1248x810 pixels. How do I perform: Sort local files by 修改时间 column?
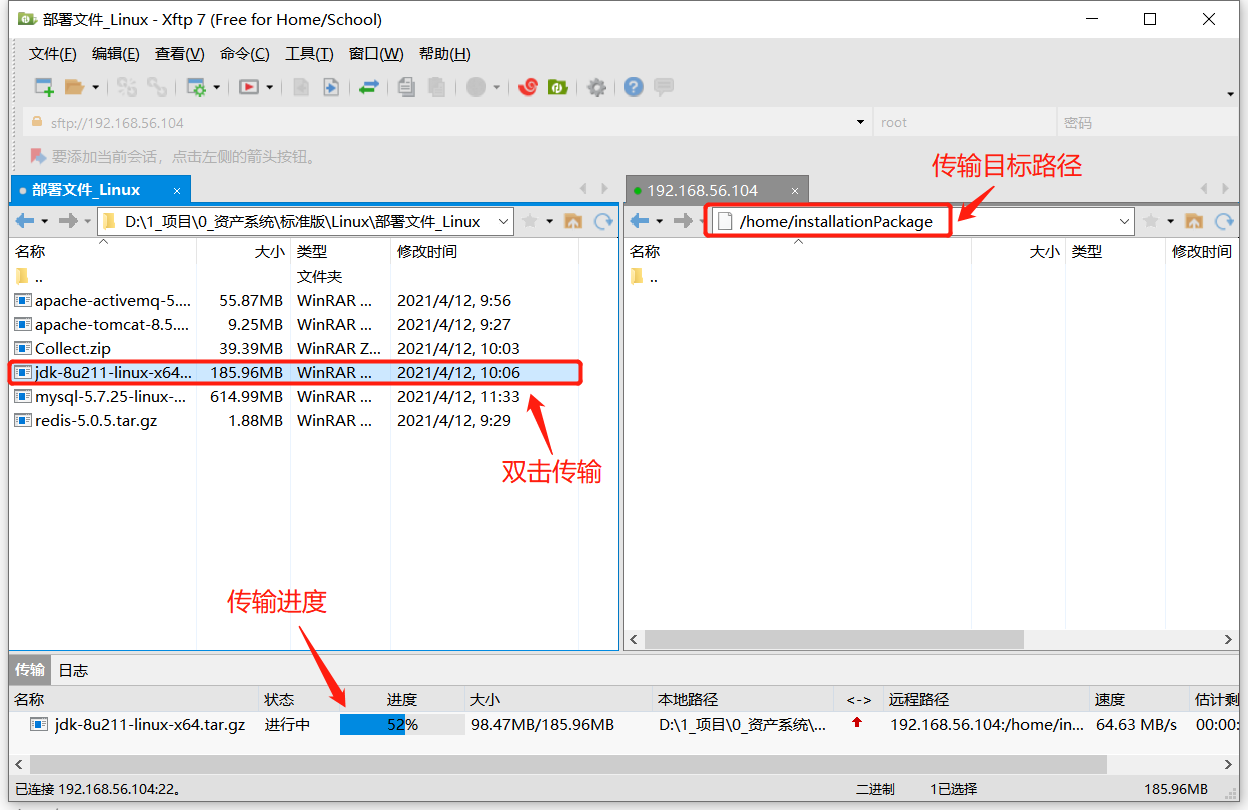pyautogui.click(x=483, y=252)
